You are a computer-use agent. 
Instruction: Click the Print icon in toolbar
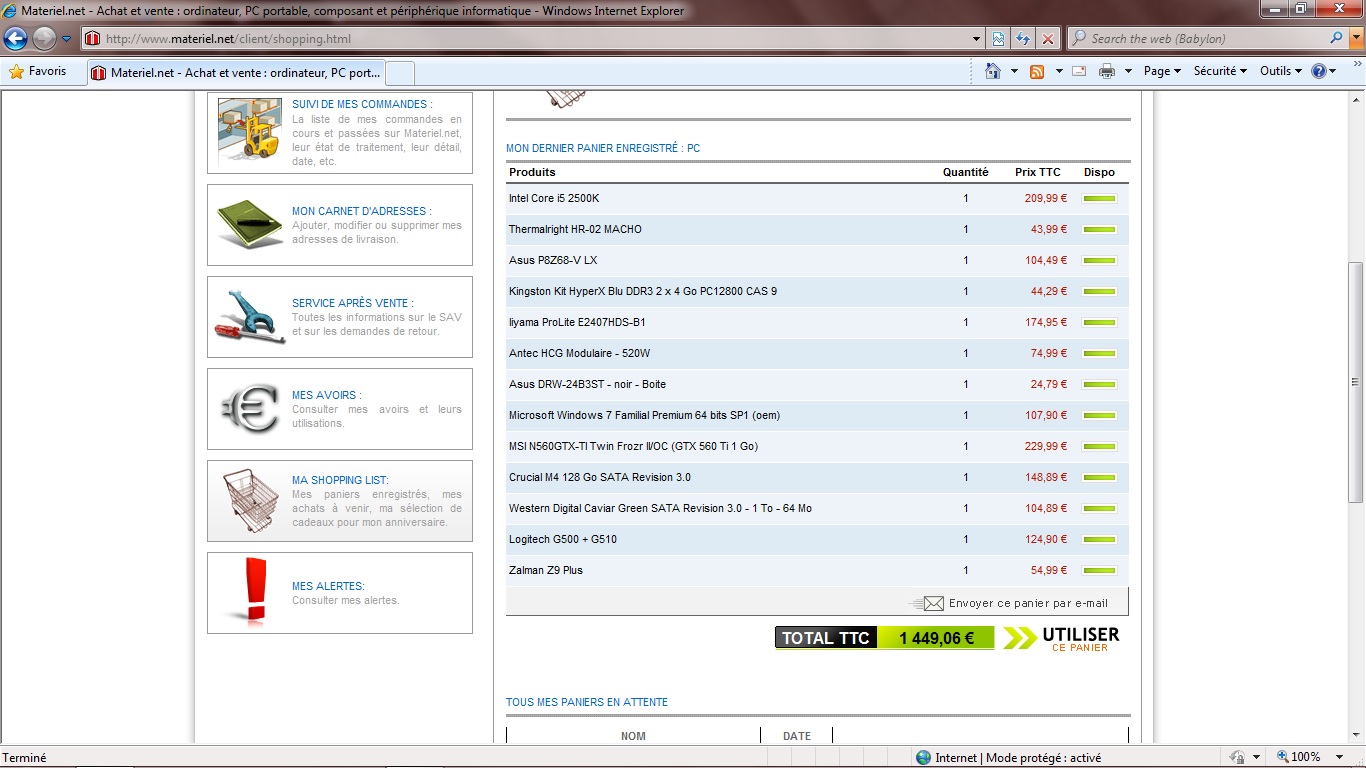1107,71
